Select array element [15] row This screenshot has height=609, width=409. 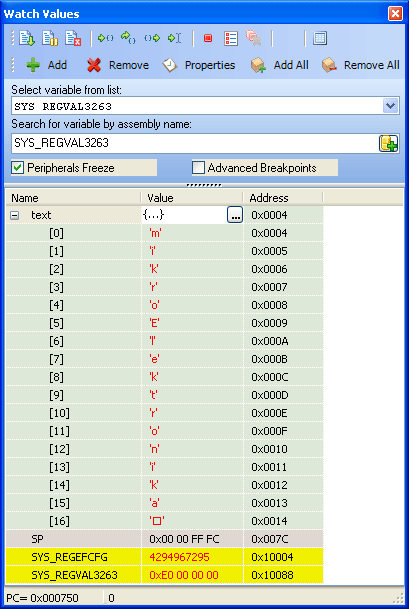point(164,503)
